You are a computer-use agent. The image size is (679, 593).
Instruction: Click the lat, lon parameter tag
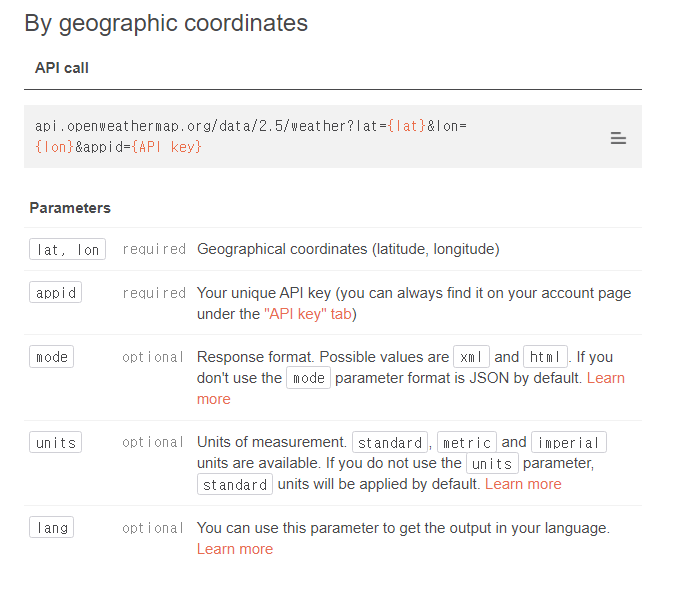[x=67, y=250]
